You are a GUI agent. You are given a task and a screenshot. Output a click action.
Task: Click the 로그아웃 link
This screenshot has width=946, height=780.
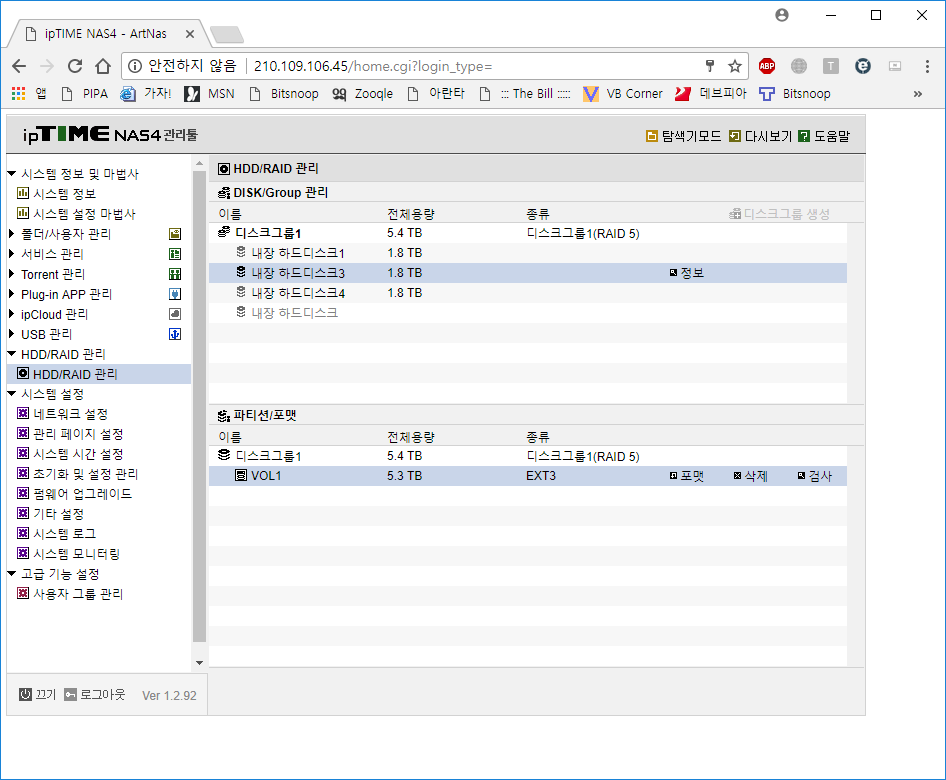click(95, 694)
